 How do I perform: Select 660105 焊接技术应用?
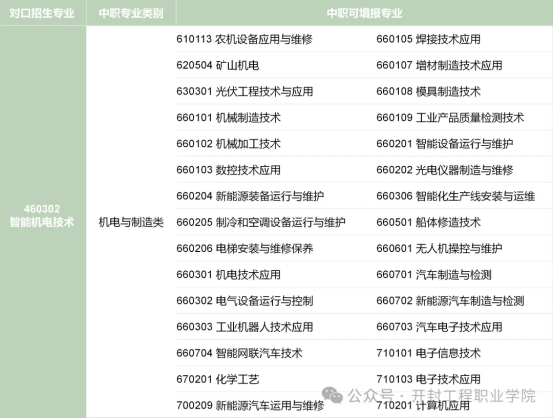[429, 39]
